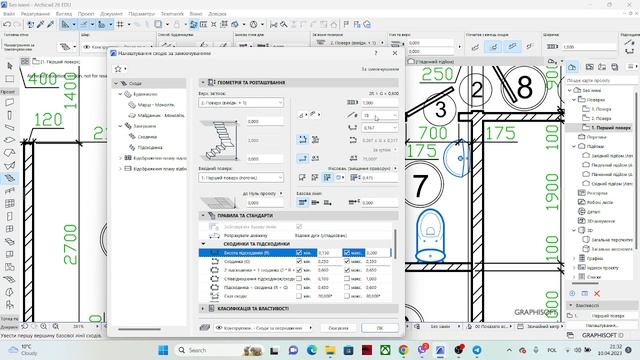The height and width of the screenshot is (360, 640).
Task: Click the stair width input field
Action: point(380,103)
